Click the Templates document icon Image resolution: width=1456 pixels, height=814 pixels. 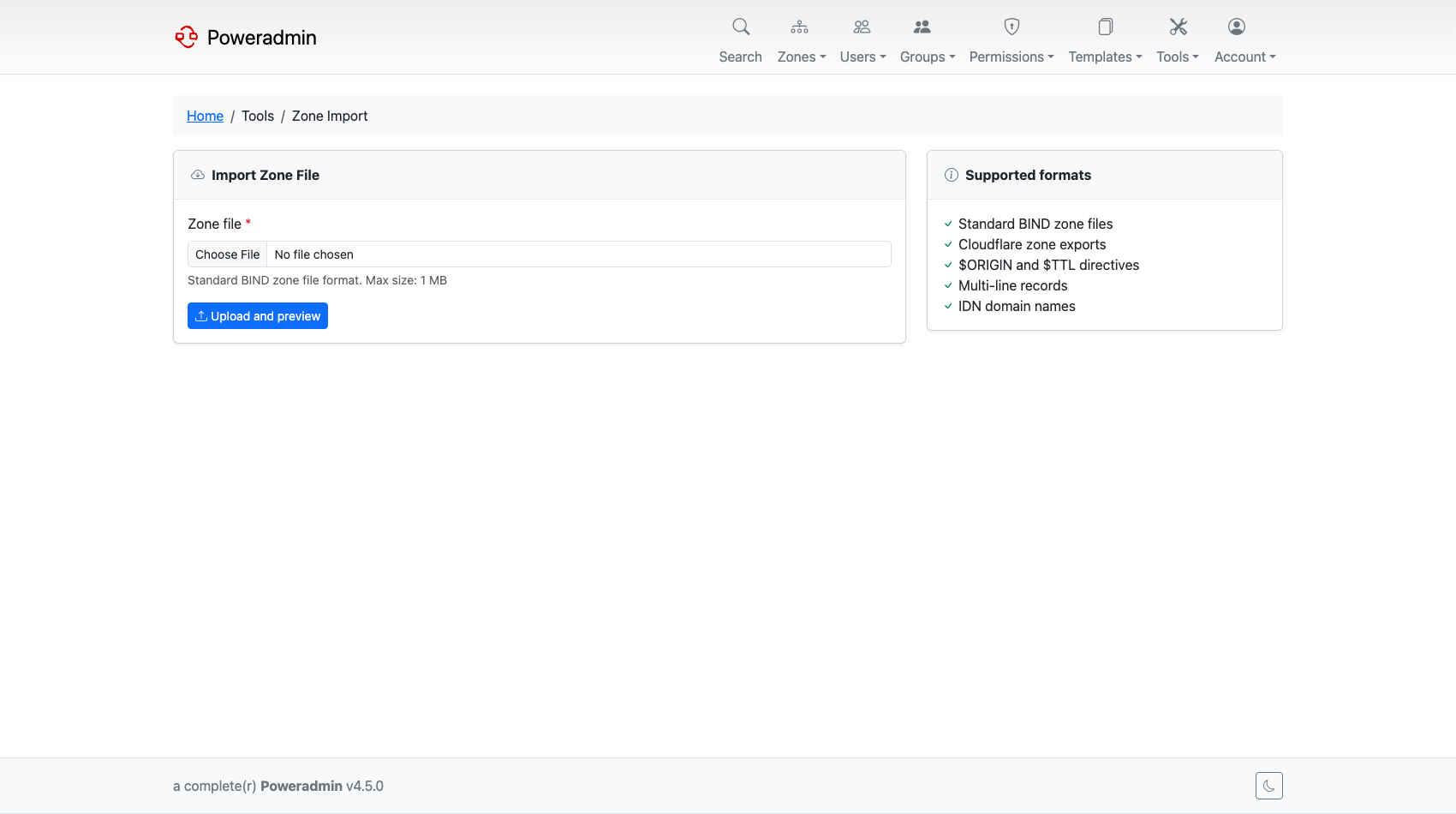point(1106,27)
